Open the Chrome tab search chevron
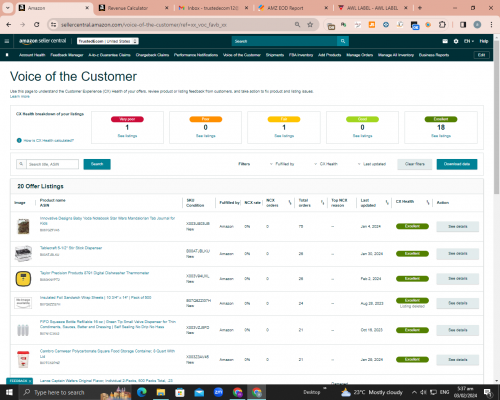This screenshot has width=500, height=400. tap(7, 8)
